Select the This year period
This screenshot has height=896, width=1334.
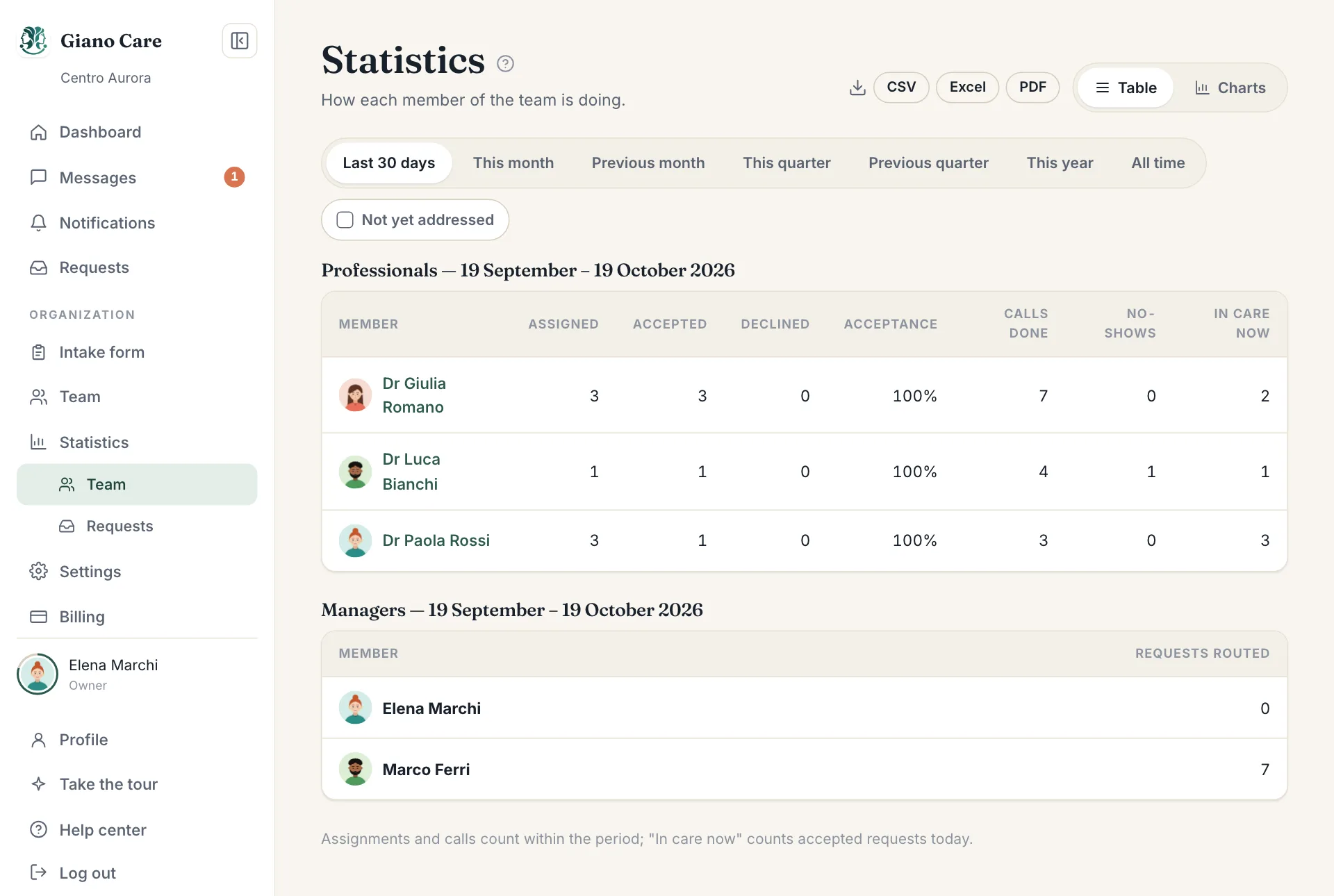pyautogui.click(x=1060, y=163)
